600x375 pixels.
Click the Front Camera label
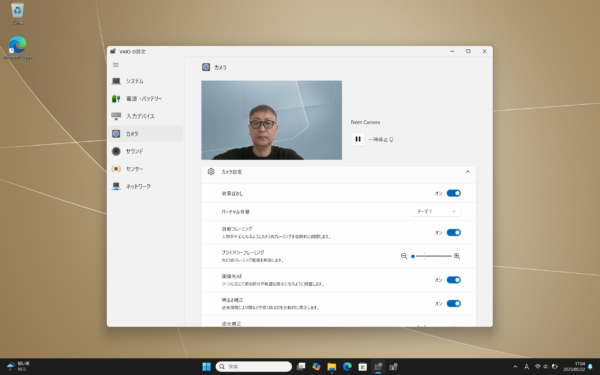365,122
